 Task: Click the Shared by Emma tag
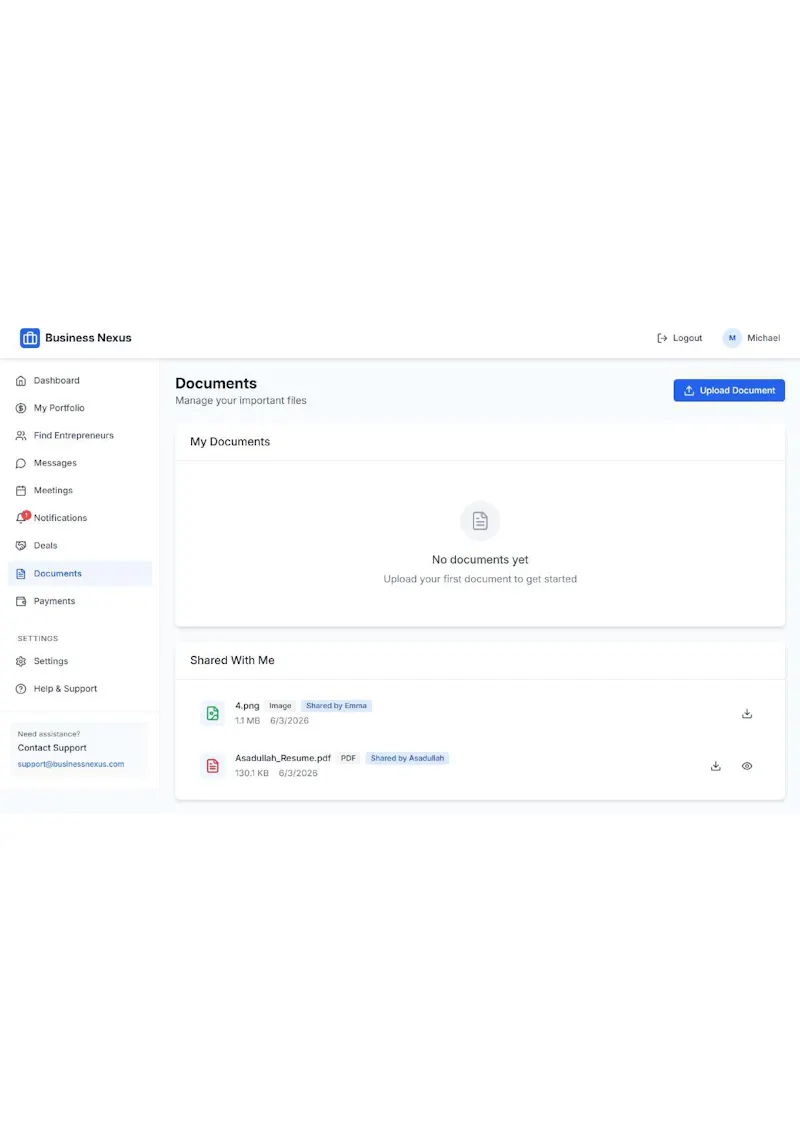(336, 705)
